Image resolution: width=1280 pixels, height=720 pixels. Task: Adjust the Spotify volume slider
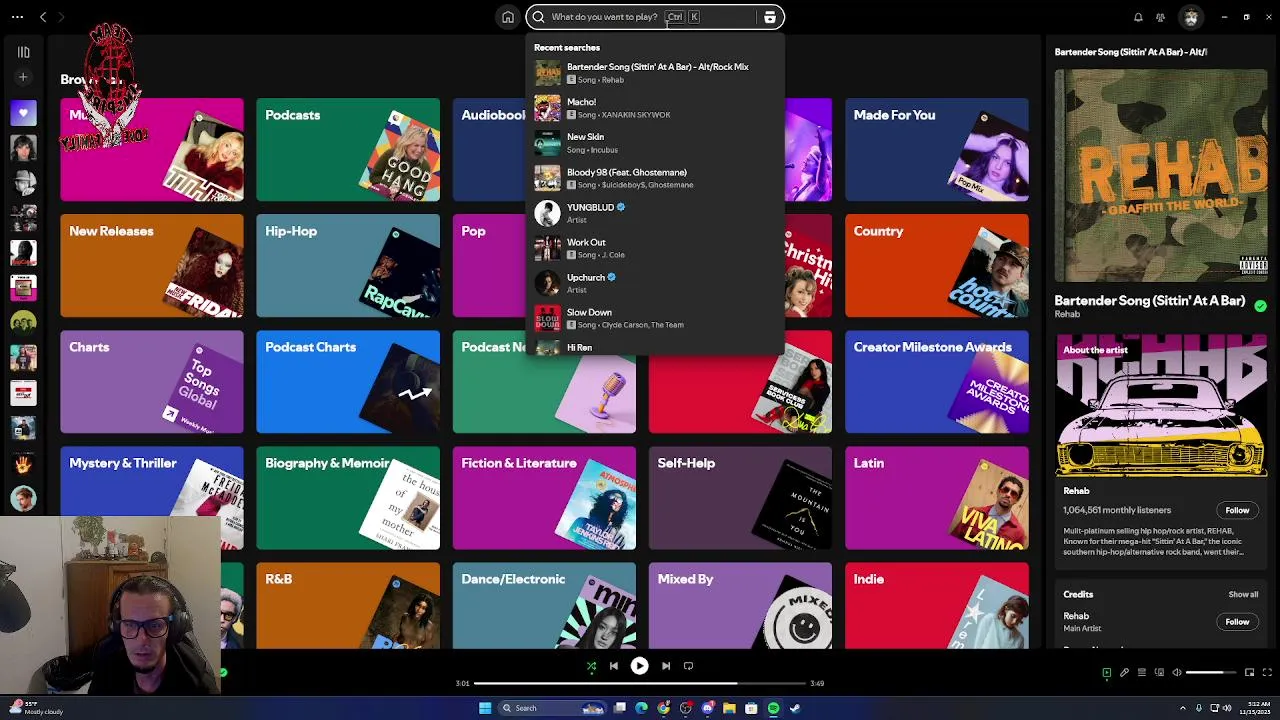1211,673
